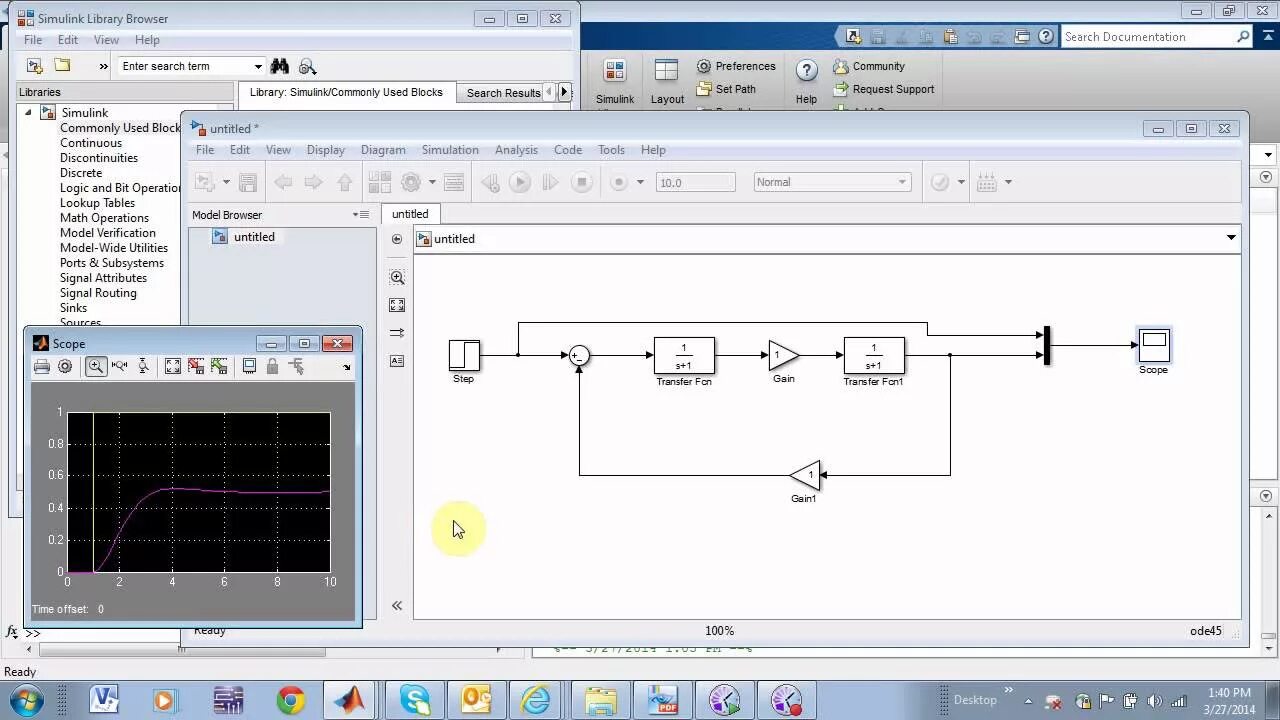Click the Scope print icon
This screenshot has height=720, width=1280.
click(x=41, y=367)
